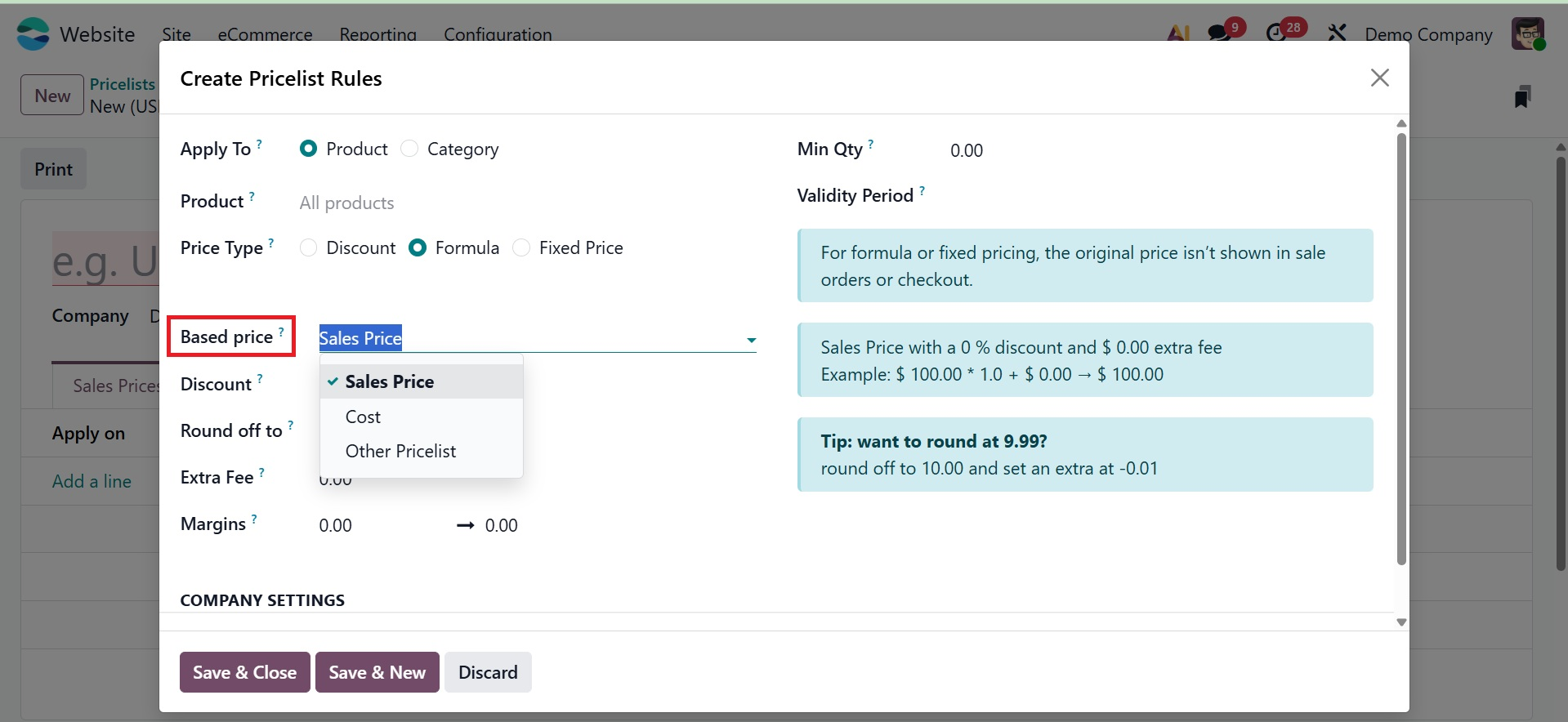Screen dimensions: 1568x722
Task: Show the Extra Fee help tooltip
Action: coord(261,472)
